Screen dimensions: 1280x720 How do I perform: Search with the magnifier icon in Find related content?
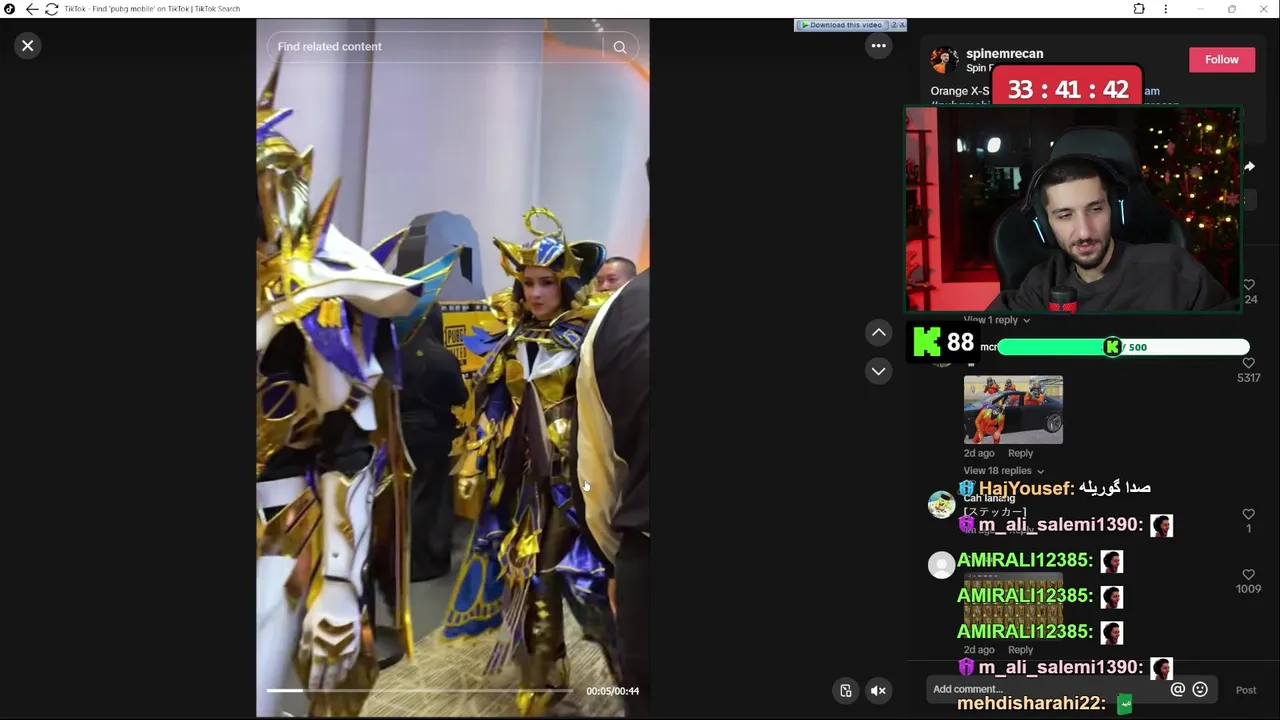point(620,47)
